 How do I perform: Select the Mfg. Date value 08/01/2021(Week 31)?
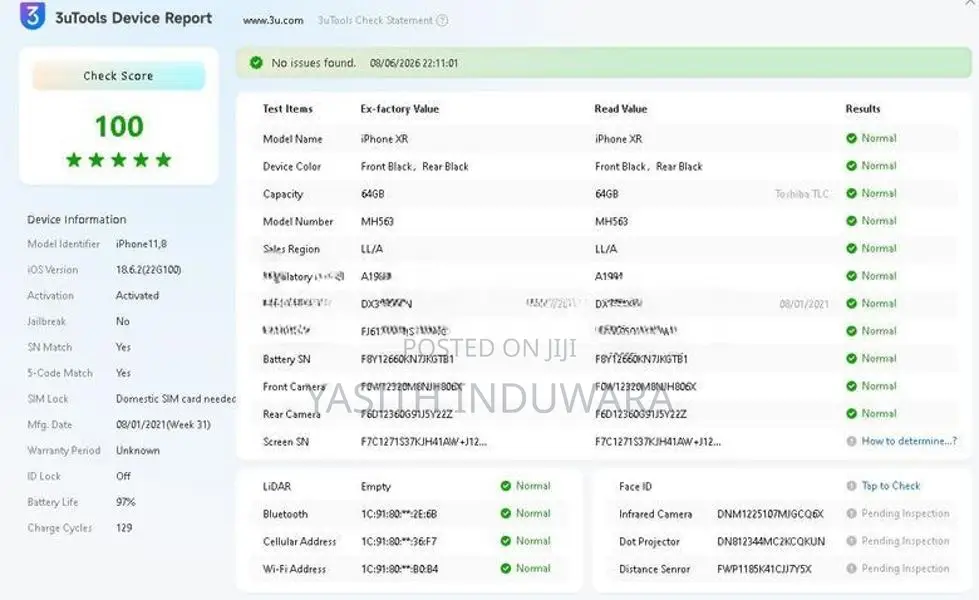pyautogui.click(x=163, y=425)
